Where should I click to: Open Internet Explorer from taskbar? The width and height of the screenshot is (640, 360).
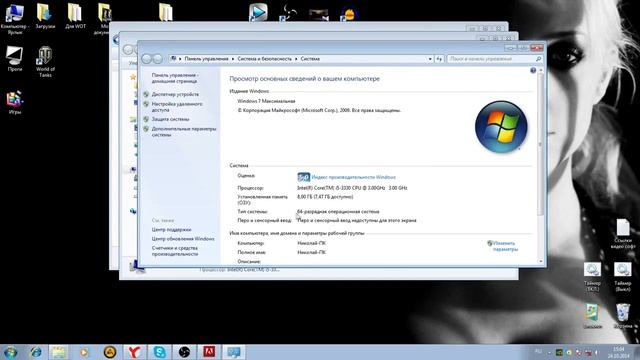tap(36, 352)
